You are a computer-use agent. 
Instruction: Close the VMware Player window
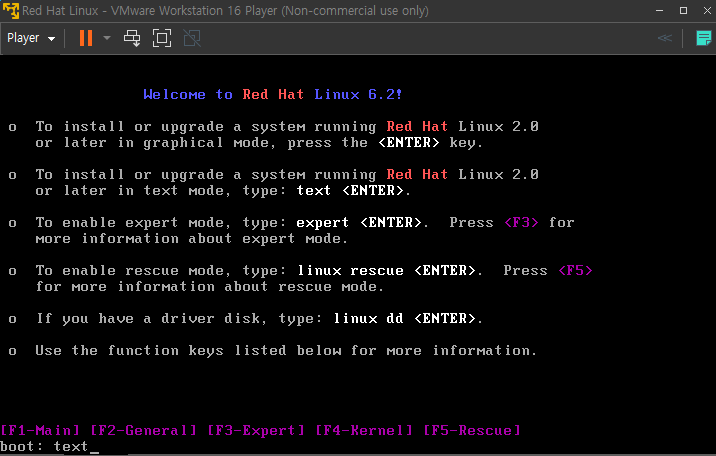pos(707,10)
